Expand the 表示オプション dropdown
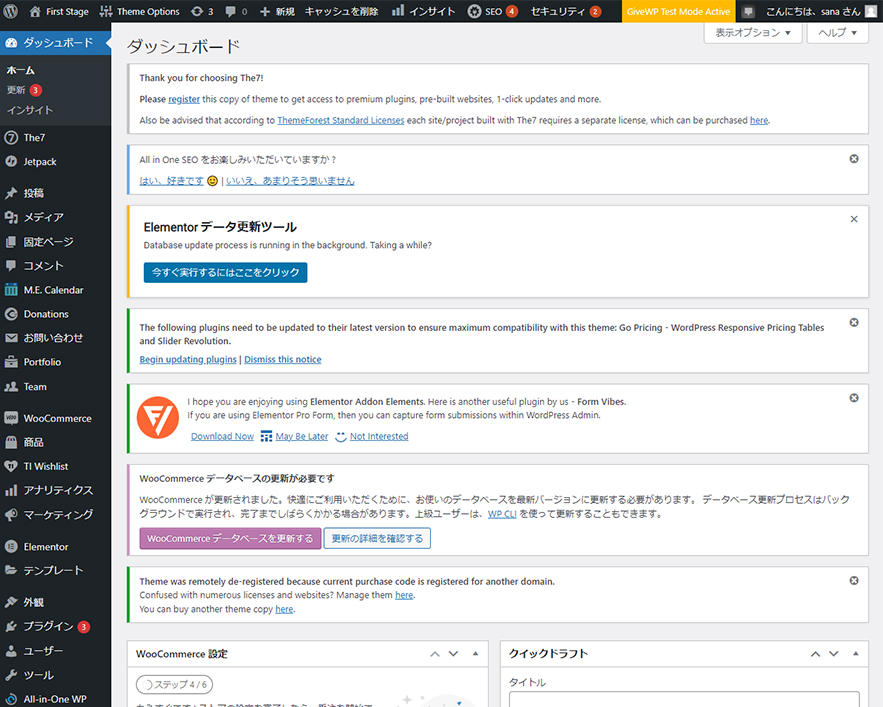Viewport: 883px width, 707px height. tap(753, 33)
